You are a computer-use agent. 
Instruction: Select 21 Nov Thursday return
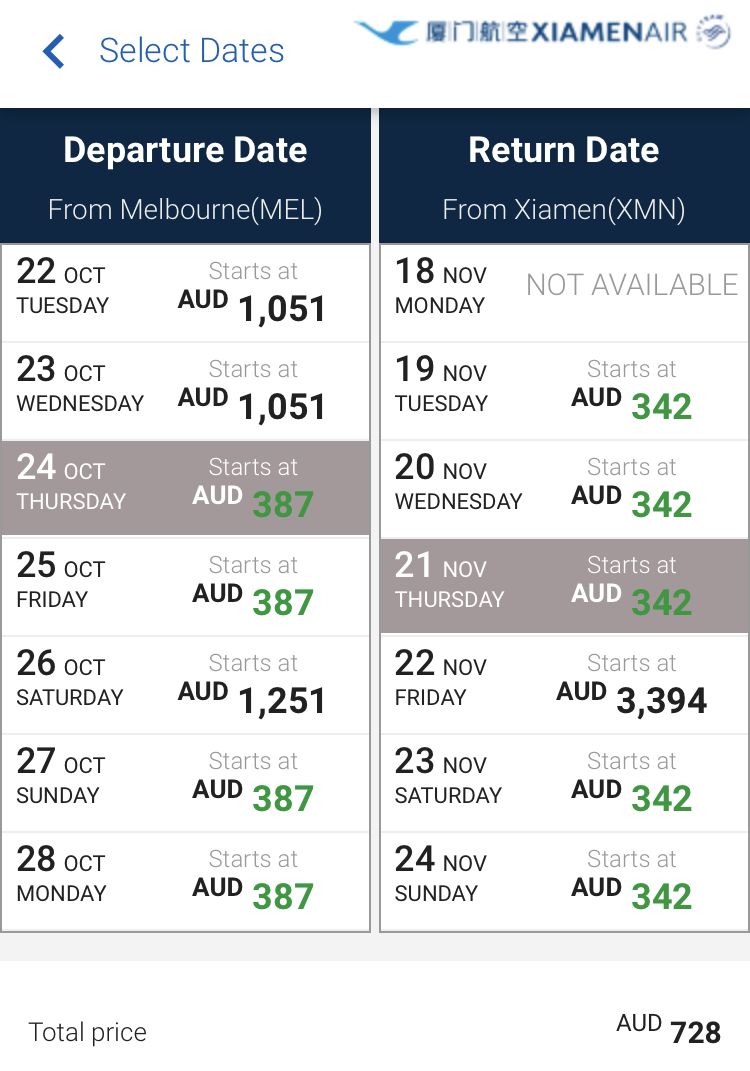coord(564,587)
